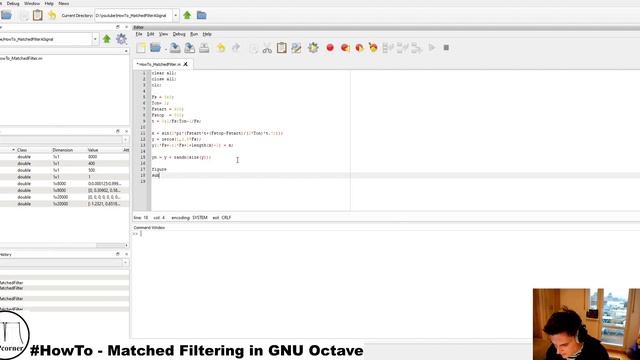
Task: Toggle breakpoint with red dot icon
Action: click(x=330, y=48)
